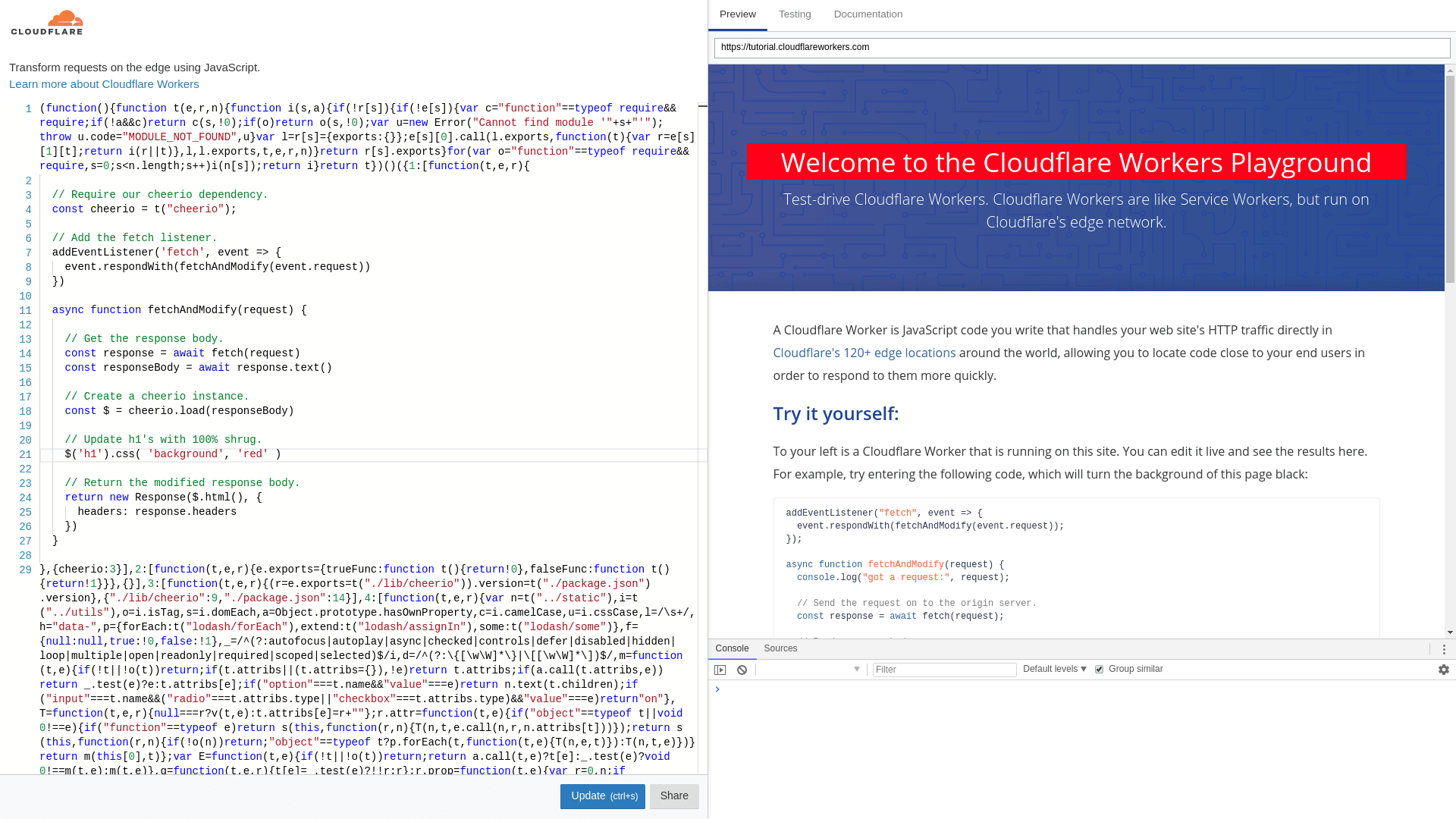Click the Update button
1456x819 pixels.
click(603, 796)
